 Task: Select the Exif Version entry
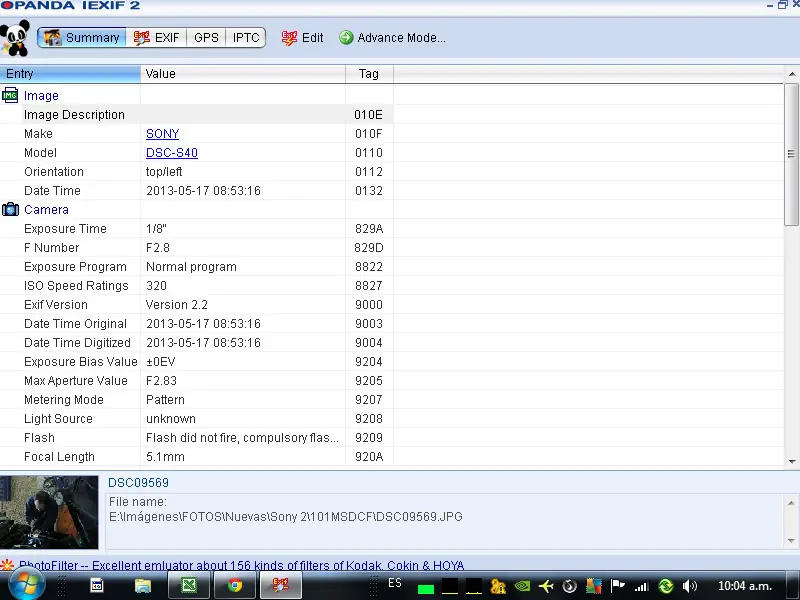tap(56, 305)
